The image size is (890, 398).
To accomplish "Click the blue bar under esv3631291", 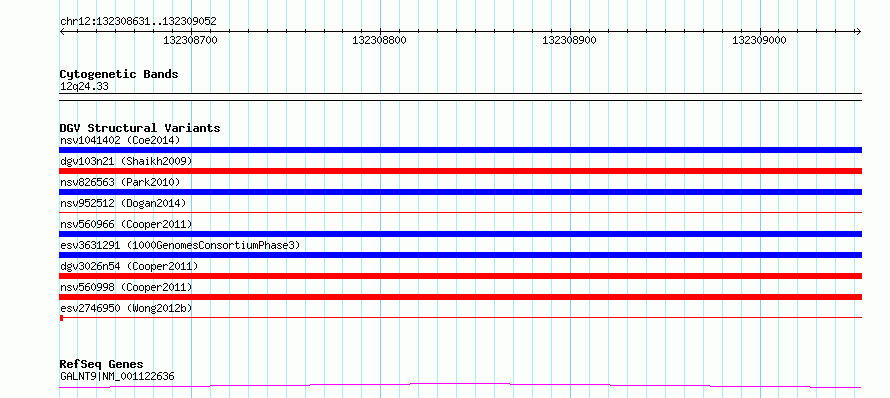I will [460, 255].
